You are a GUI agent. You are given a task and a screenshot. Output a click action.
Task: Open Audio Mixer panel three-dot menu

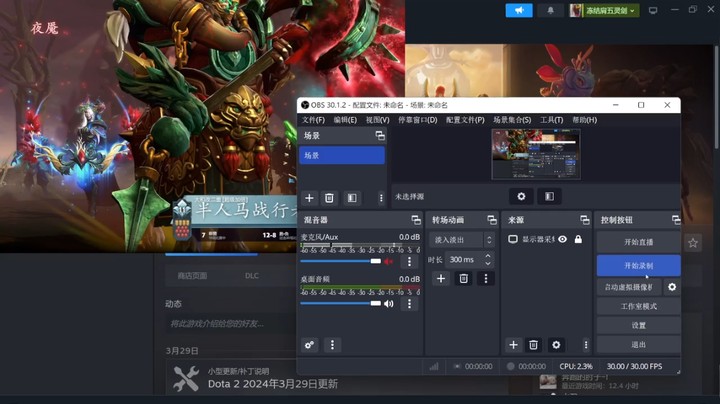(x=332, y=345)
